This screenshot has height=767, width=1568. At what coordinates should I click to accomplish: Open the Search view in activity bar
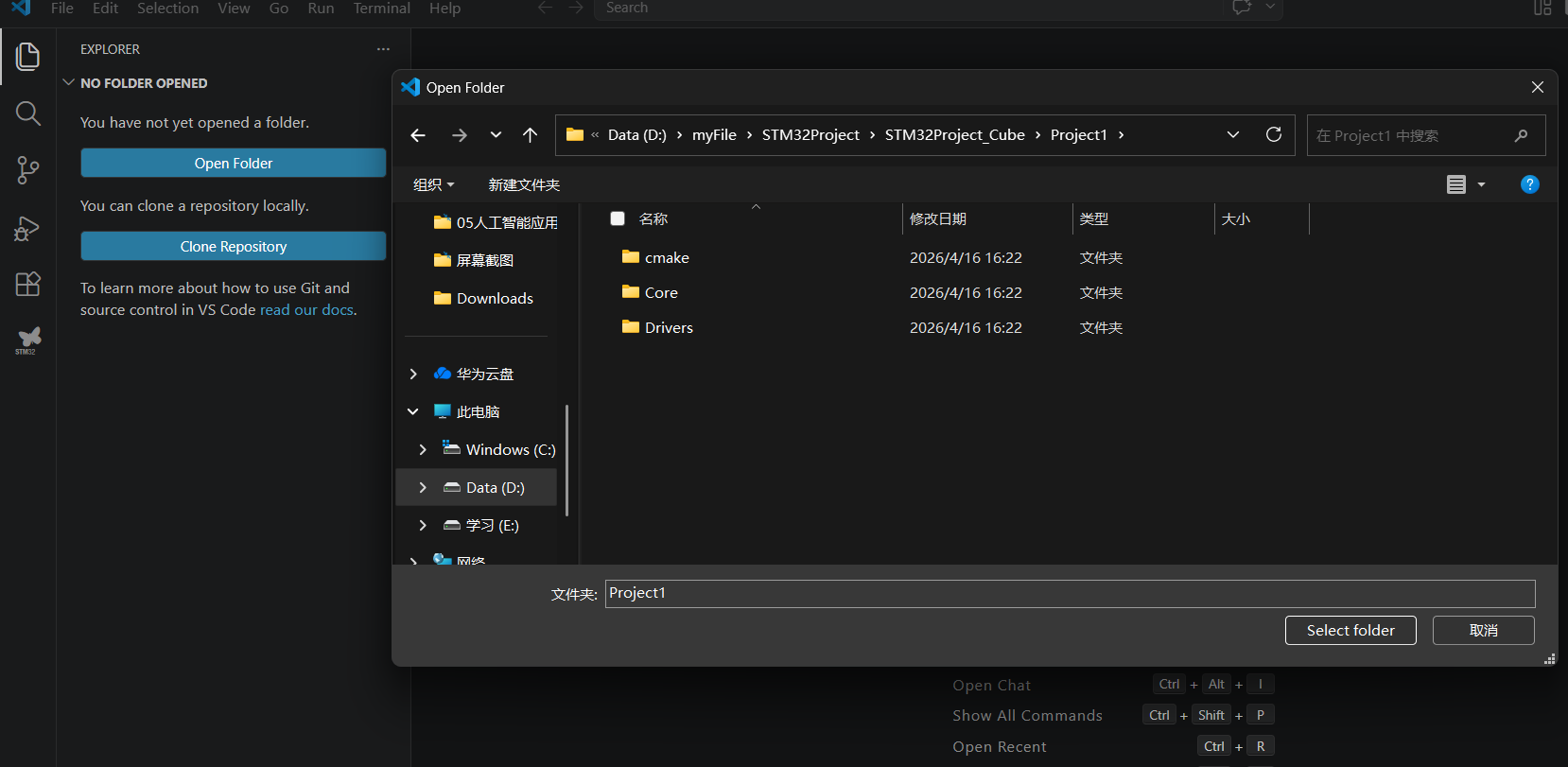click(x=27, y=113)
